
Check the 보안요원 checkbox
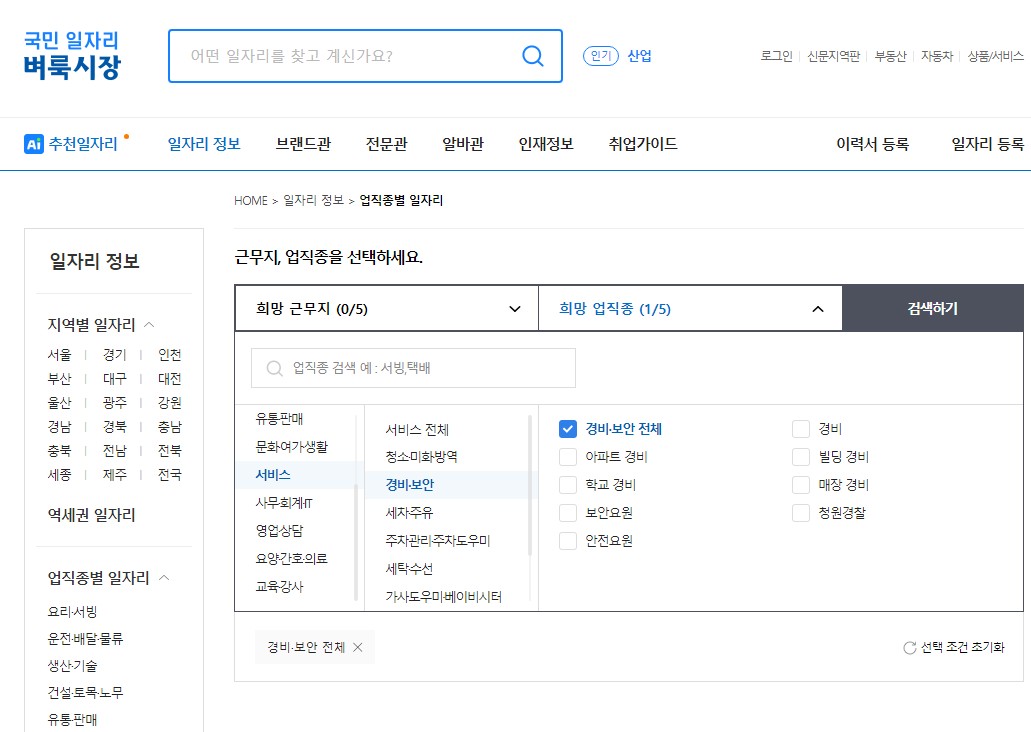(x=567, y=512)
